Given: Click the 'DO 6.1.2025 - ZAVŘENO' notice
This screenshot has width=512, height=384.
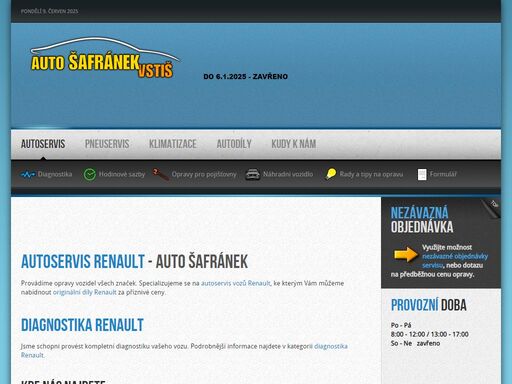Looking at the screenshot, I should [x=246, y=76].
